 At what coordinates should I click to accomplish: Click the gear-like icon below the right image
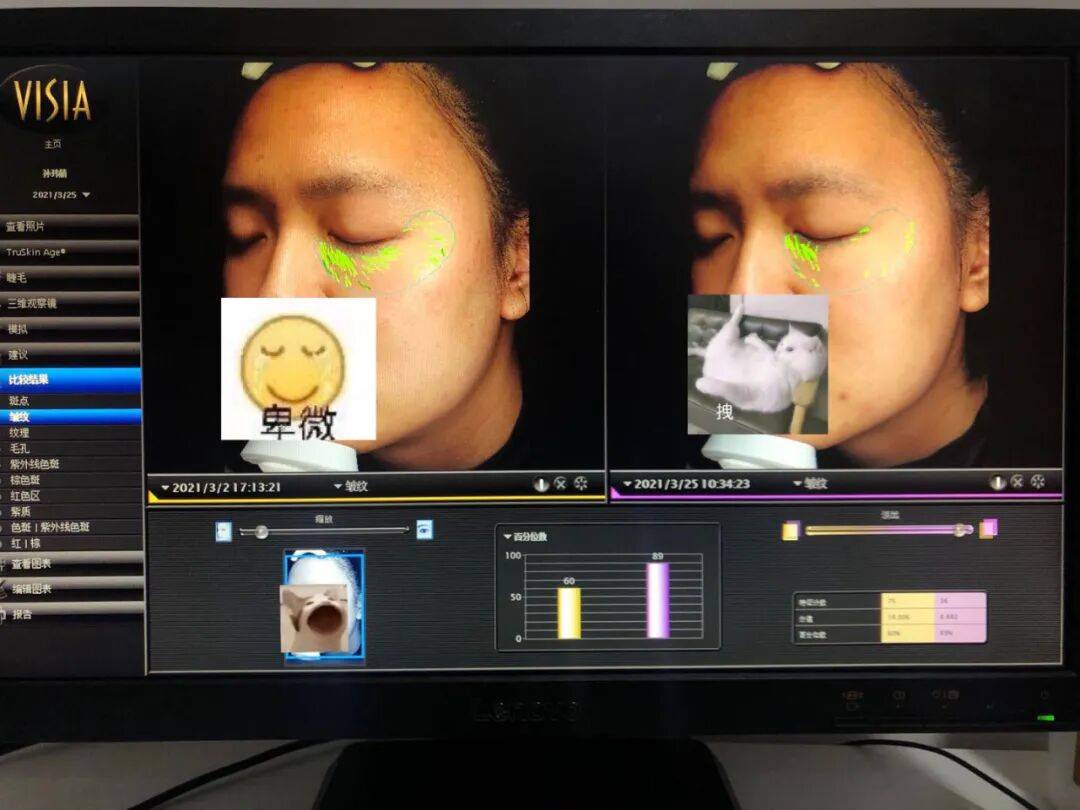coord(1037,481)
